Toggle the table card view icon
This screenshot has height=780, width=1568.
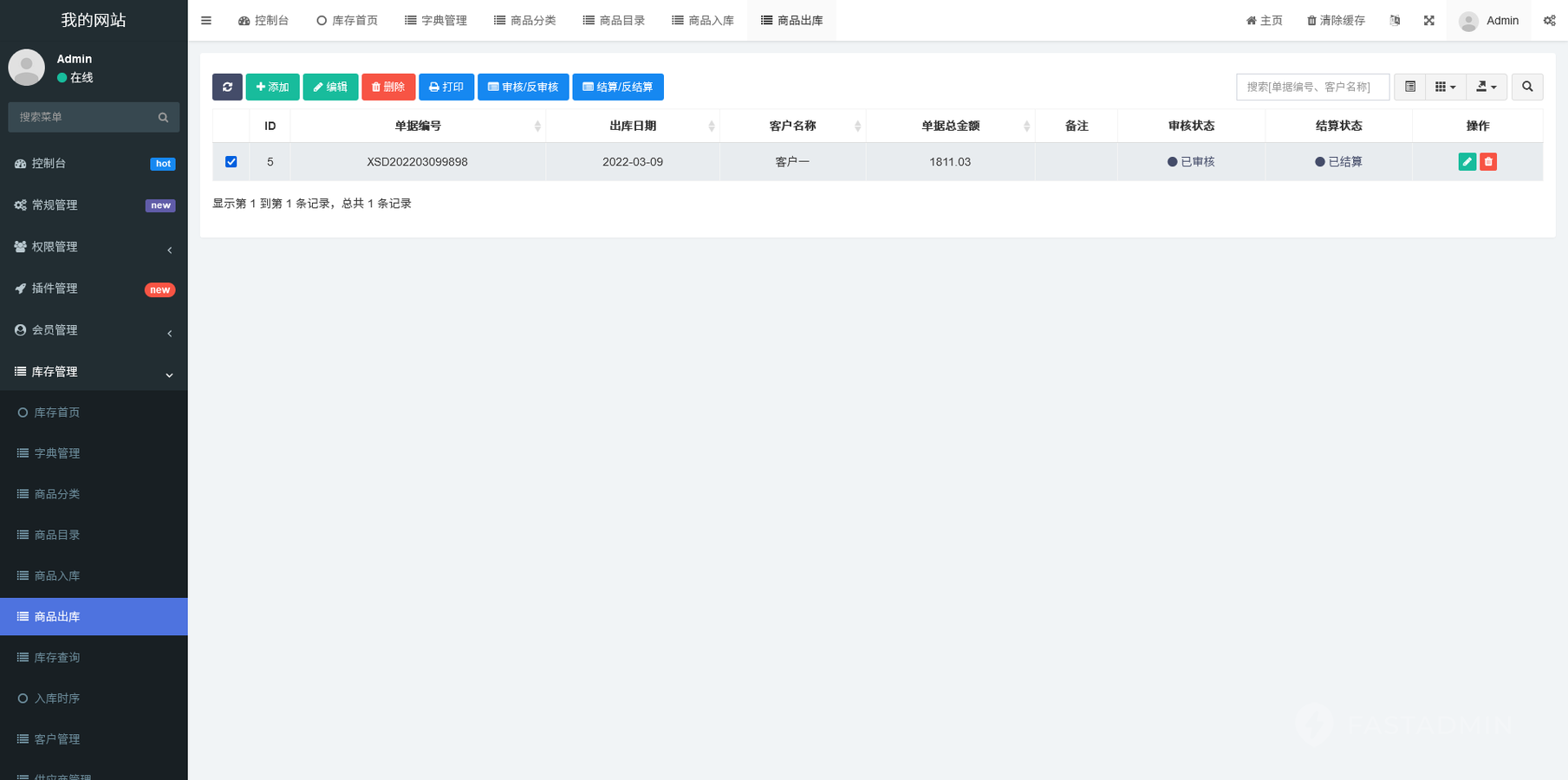(1409, 87)
